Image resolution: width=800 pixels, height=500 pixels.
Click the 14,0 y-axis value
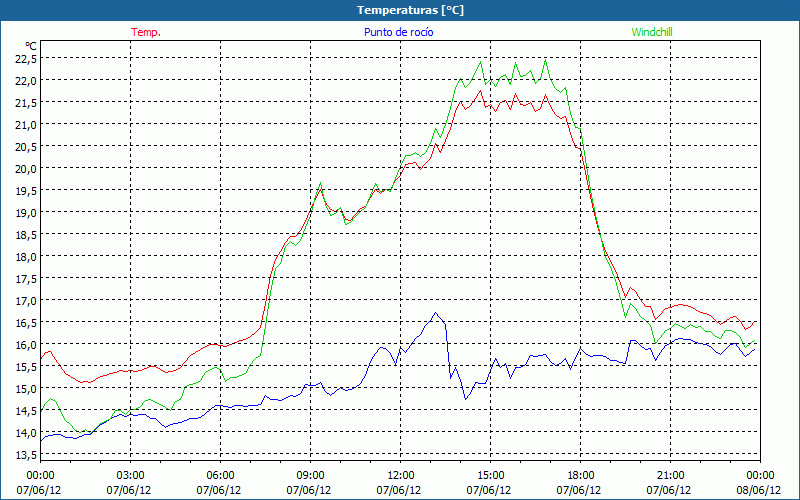coord(26,432)
